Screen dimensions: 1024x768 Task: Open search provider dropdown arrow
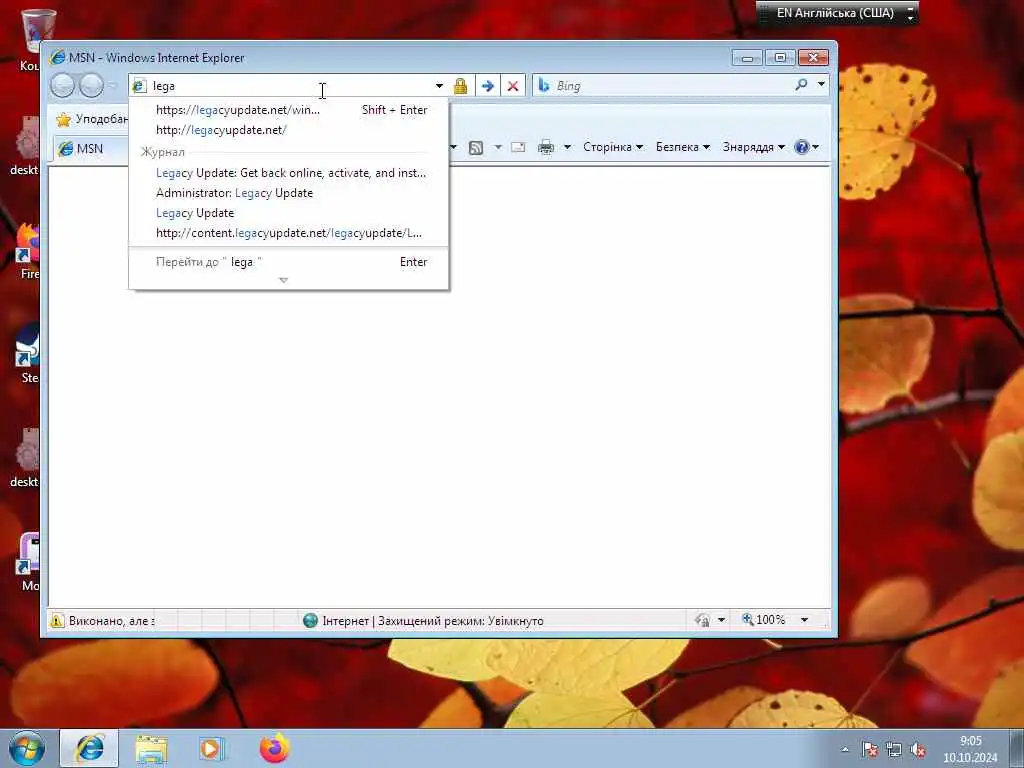[x=821, y=84]
